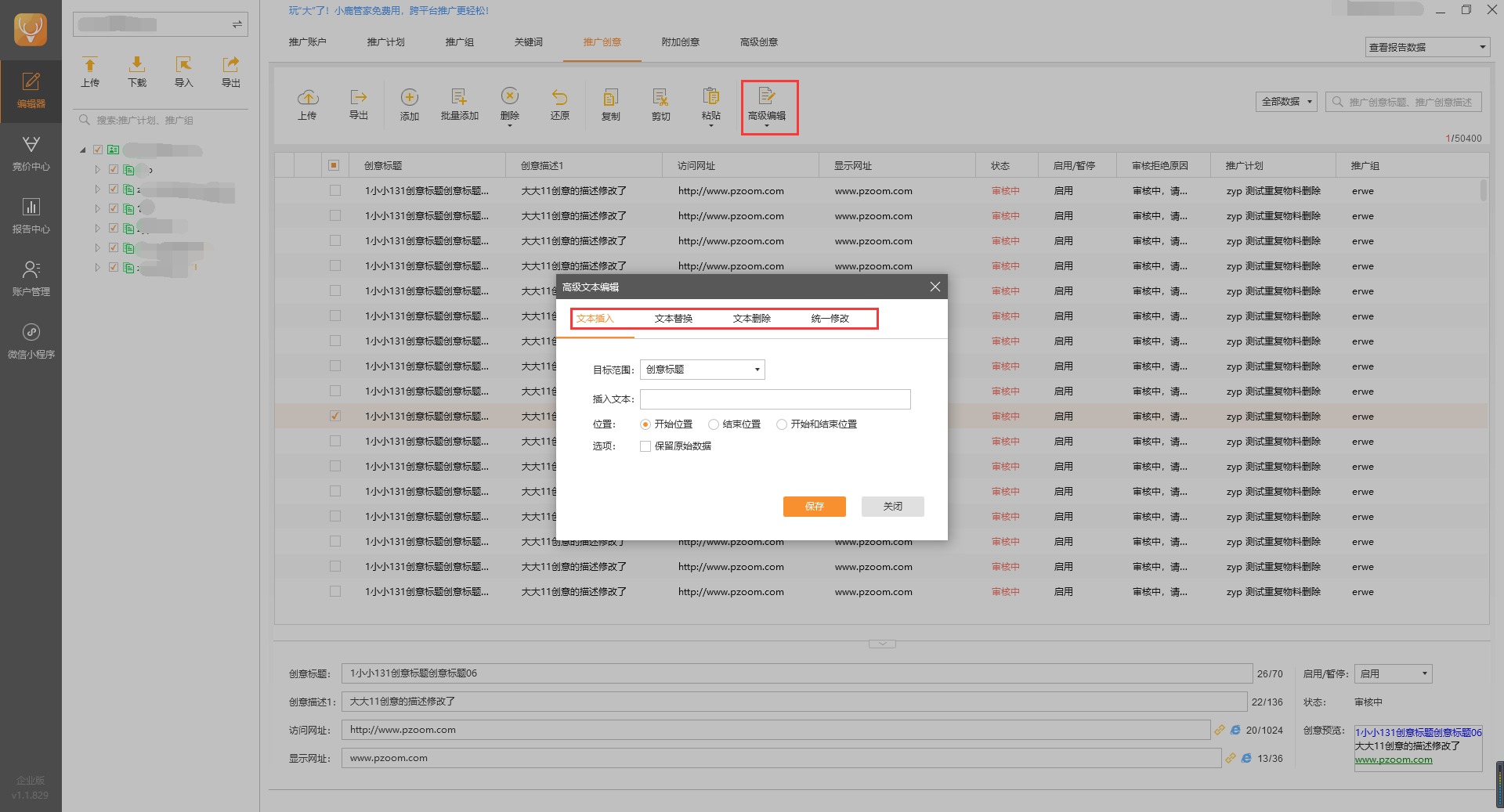Screen dimensions: 1504x812
Task: Click the 创意描述1 field in bottom panel
Action: point(794,702)
